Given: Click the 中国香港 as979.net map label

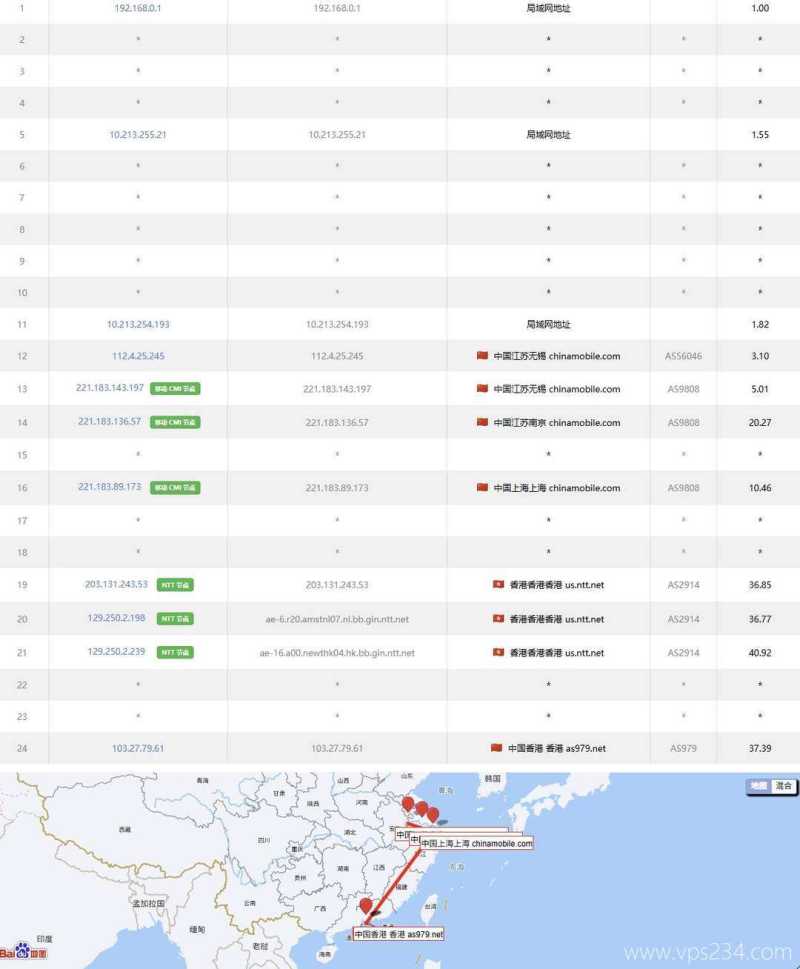Looking at the screenshot, I should point(398,934).
